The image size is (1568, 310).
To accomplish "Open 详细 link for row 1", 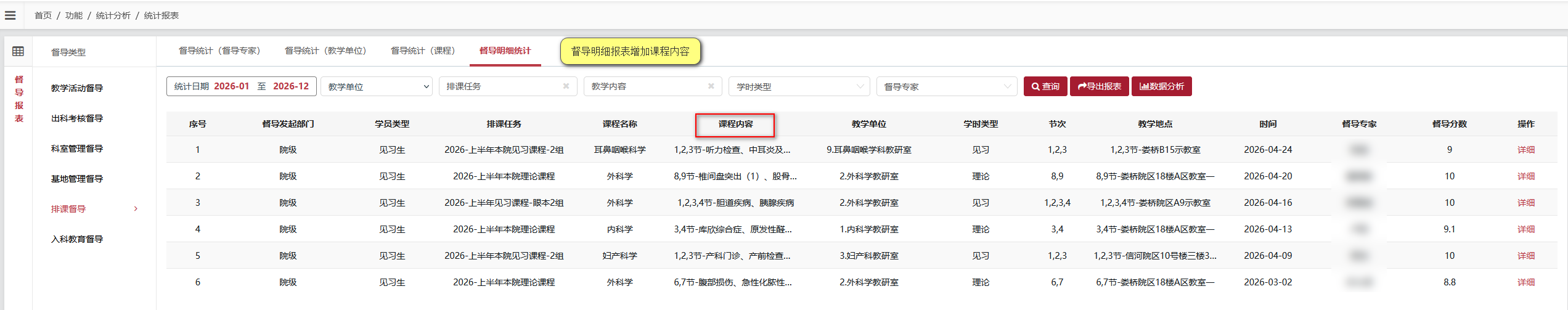I will point(1526,150).
